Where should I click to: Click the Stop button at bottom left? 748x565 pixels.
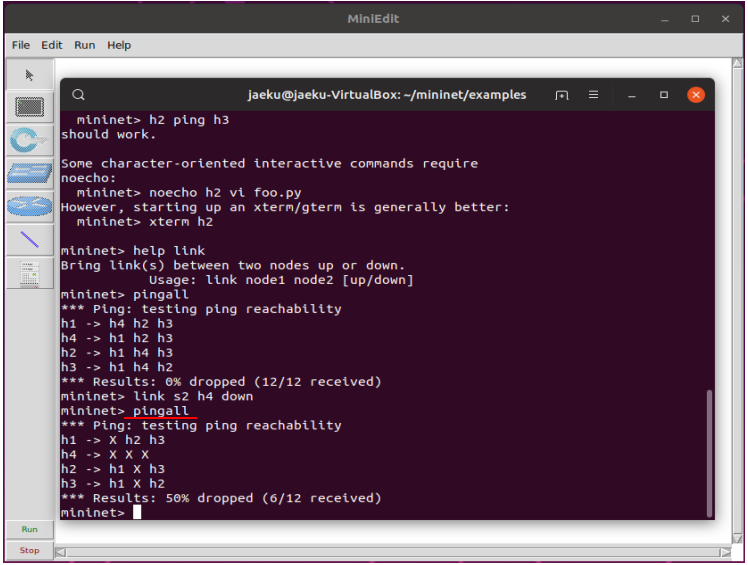click(x=30, y=550)
